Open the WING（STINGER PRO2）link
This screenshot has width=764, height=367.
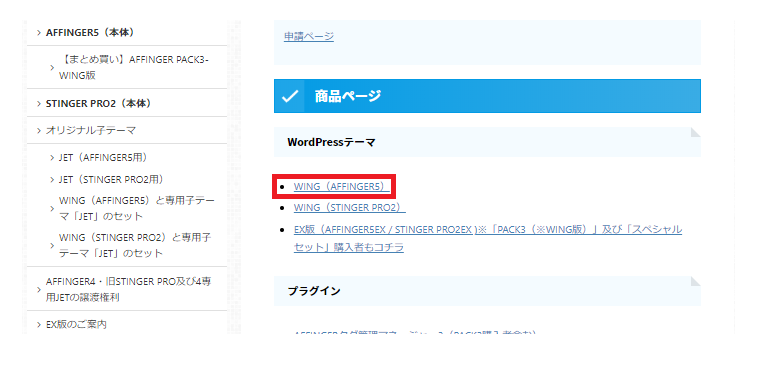350,208
